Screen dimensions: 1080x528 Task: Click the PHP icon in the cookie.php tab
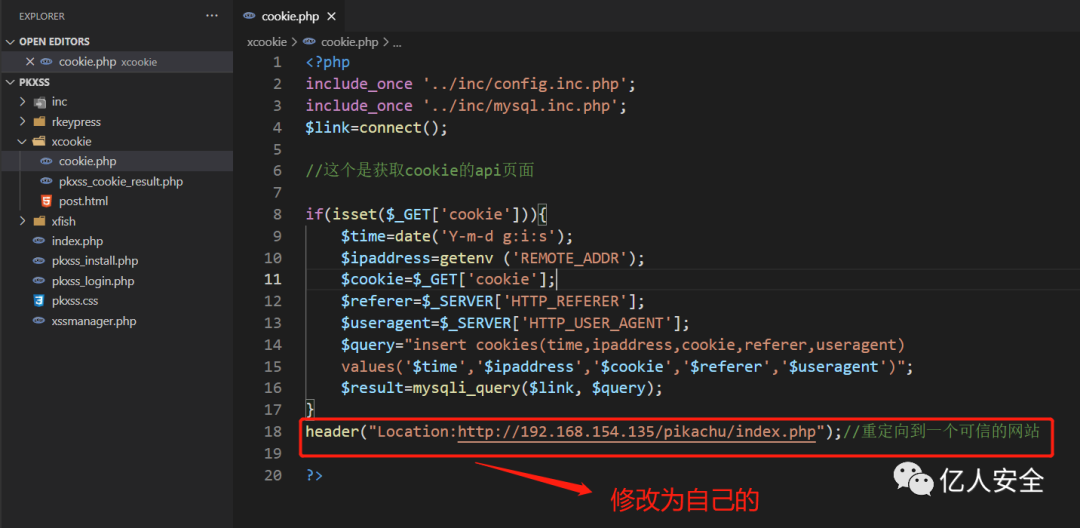pos(249,16)
